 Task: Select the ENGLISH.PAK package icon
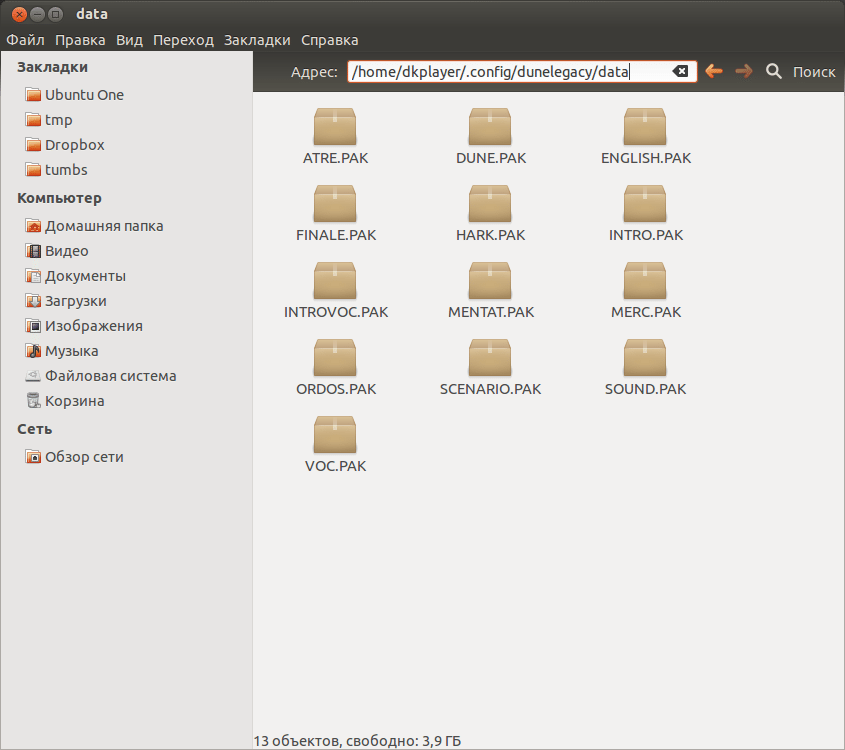pos(645,127)
